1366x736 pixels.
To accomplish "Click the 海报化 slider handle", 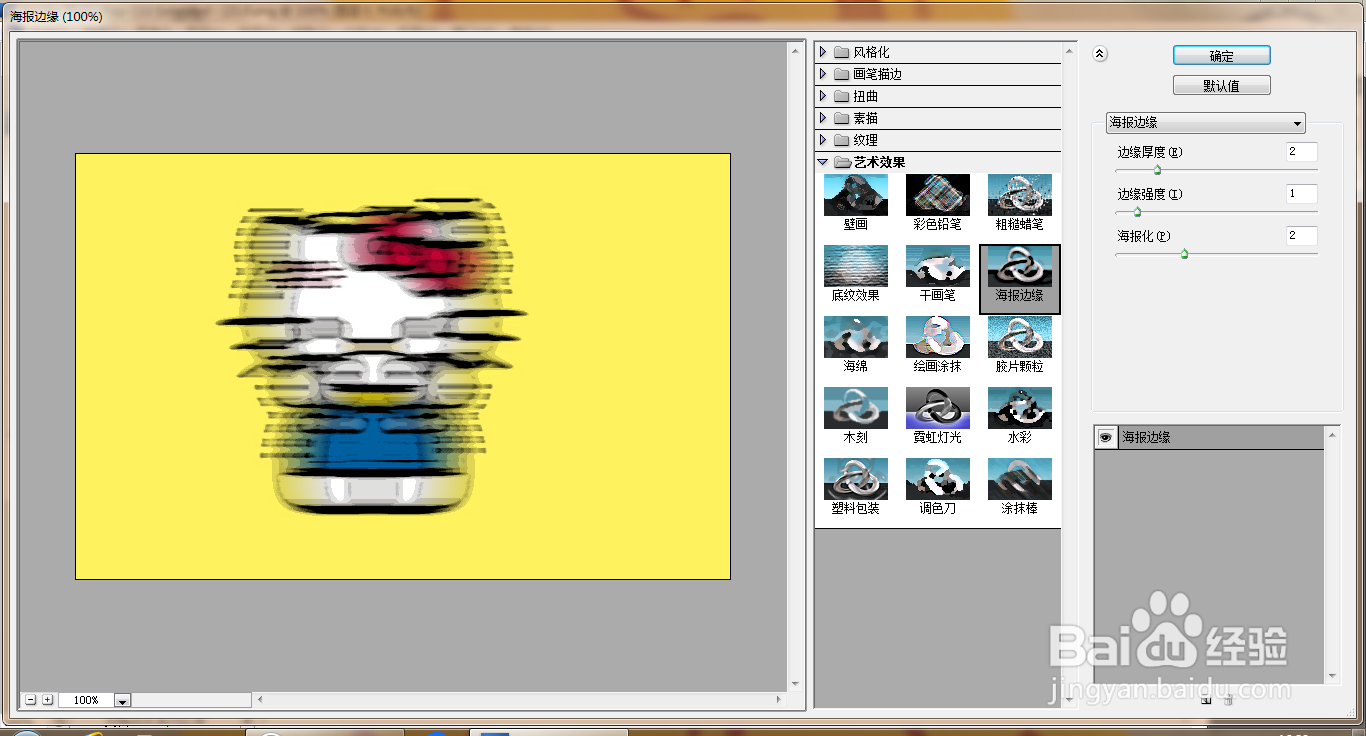I will coord(1184,254).
